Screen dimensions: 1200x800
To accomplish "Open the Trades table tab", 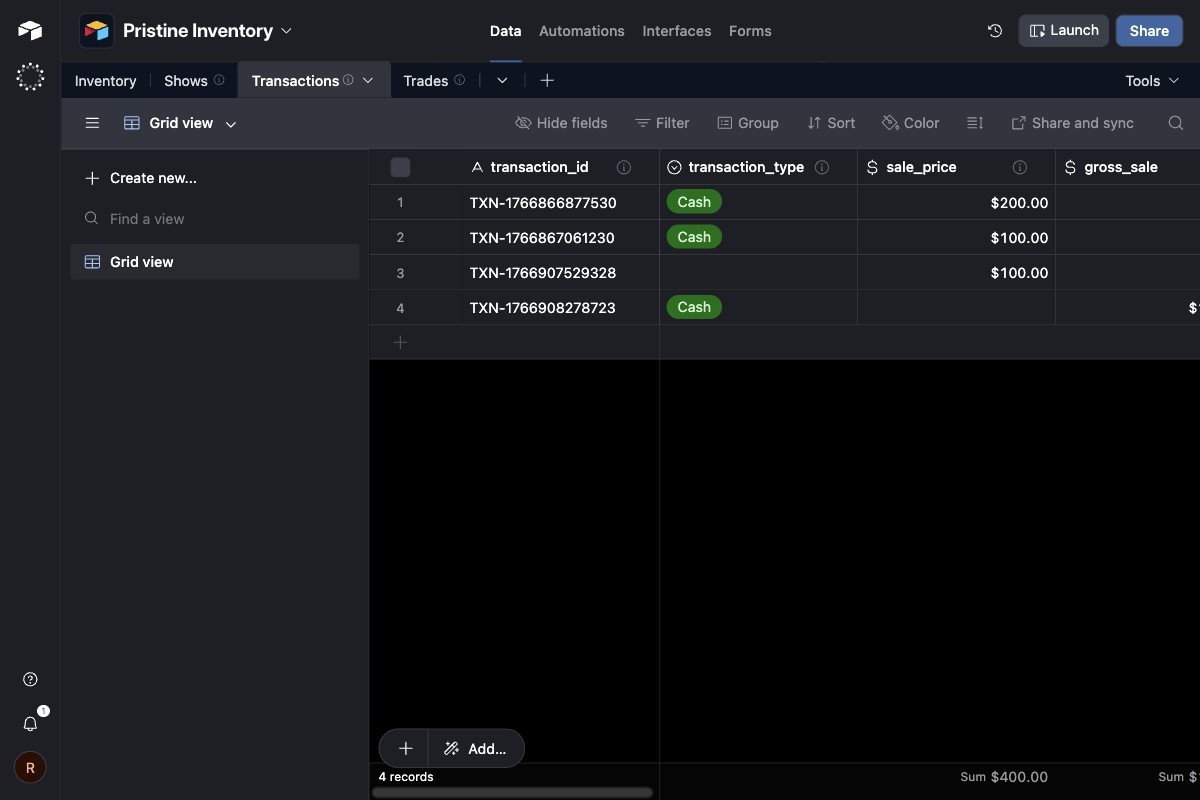I will click(425, 81).
